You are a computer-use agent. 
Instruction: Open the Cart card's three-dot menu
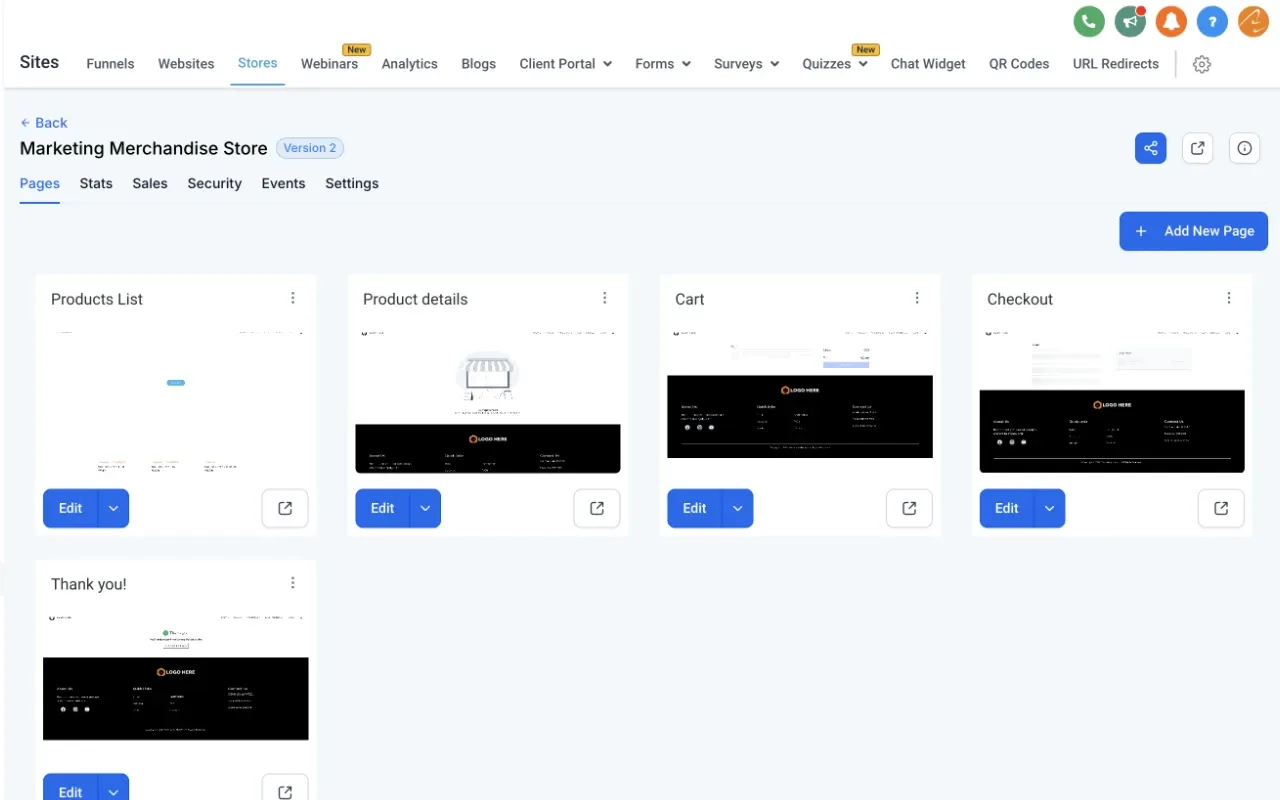click(x=917, y=298)
